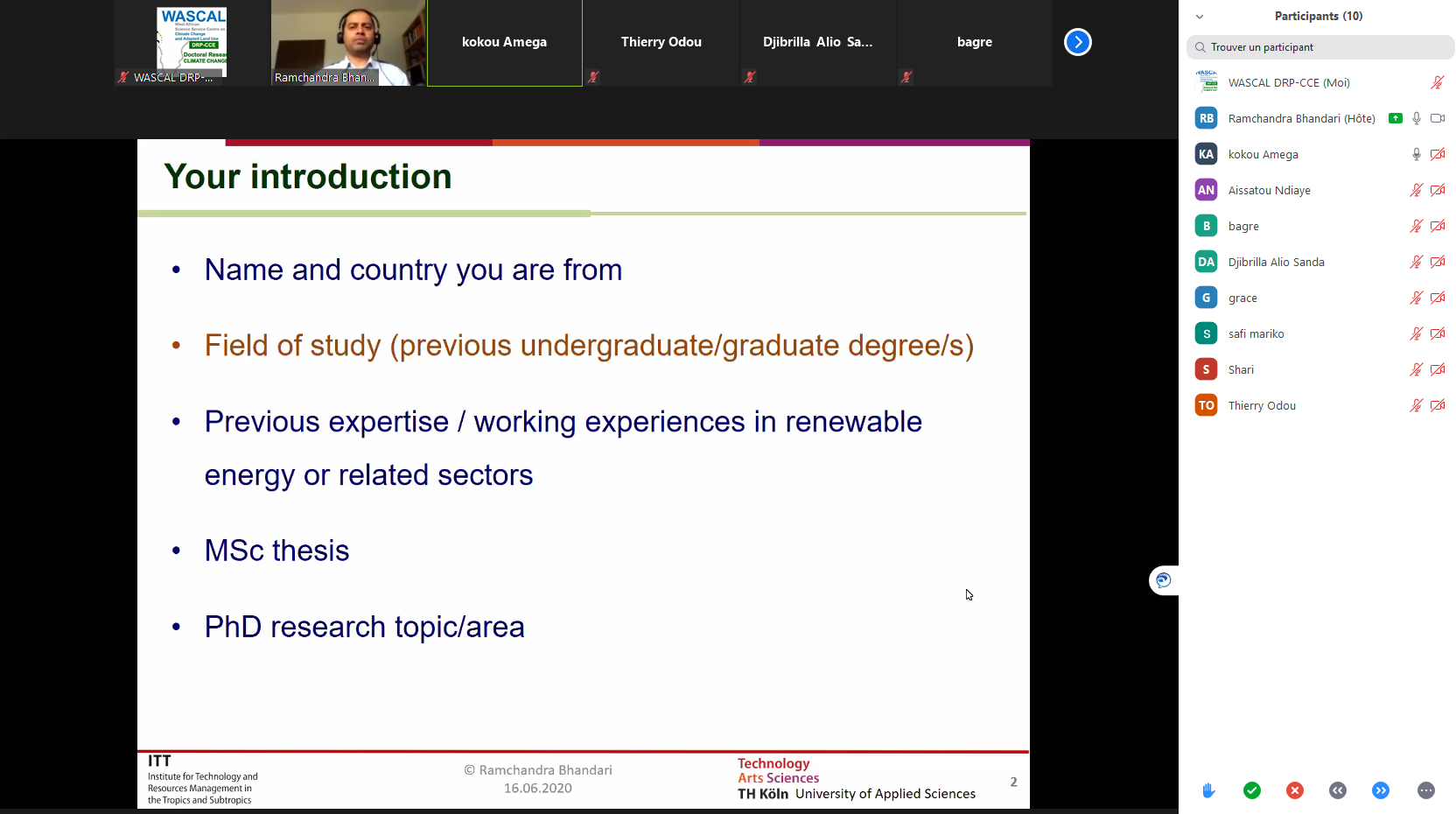Screen dimensions: 1456x814
Task: Select Djibrilla Alio Sanda in the participant list
Action: point(1276,262)
